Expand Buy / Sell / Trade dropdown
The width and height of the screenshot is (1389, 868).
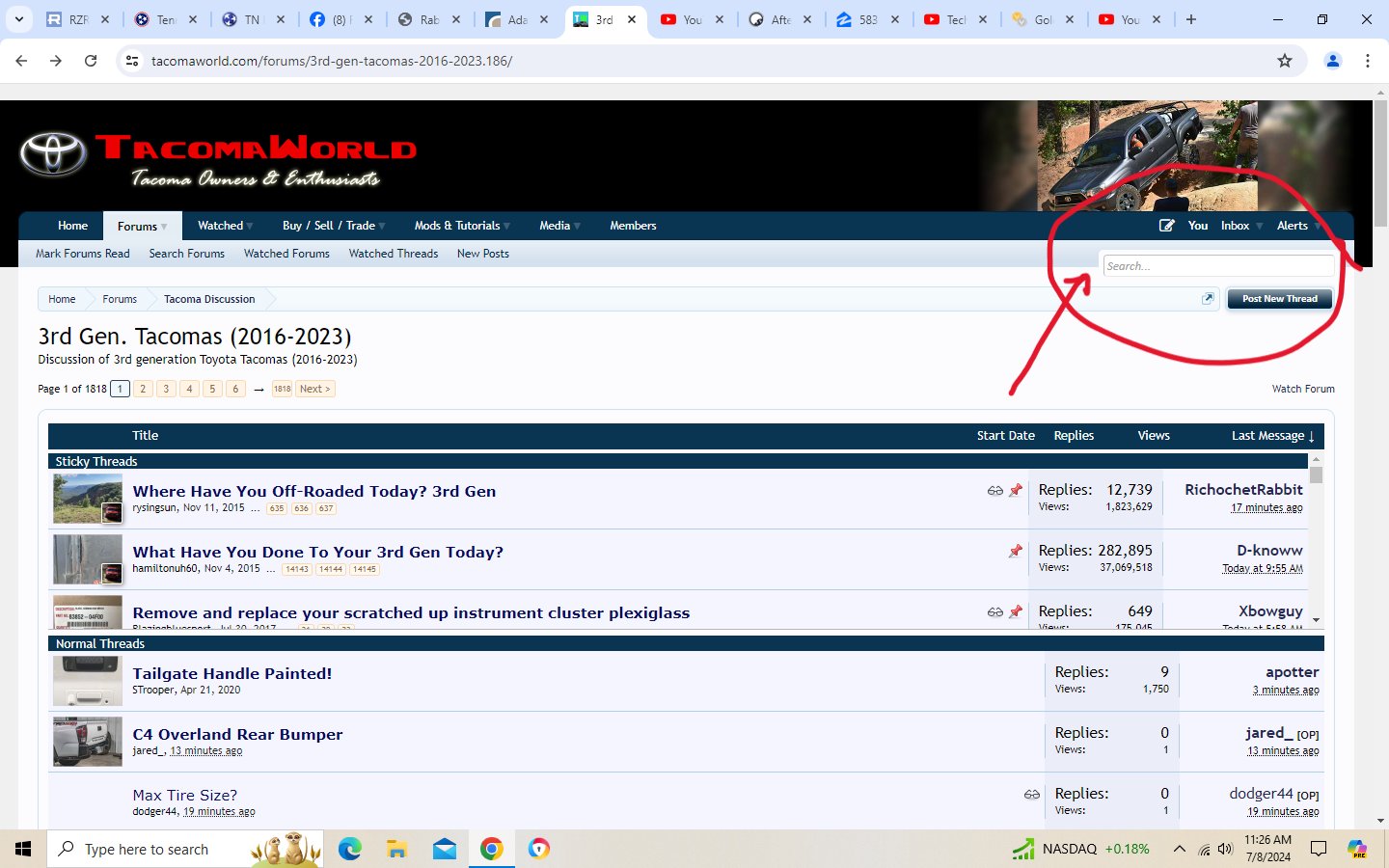(382, 226)
